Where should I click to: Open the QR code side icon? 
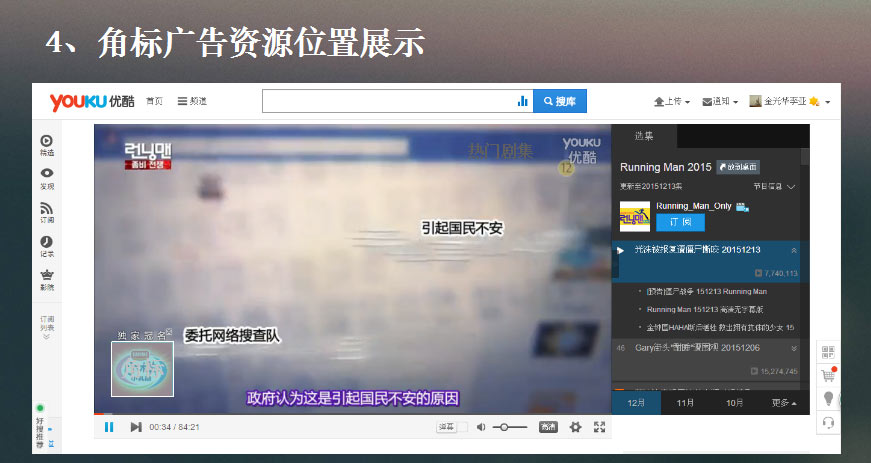coord(827,352)
